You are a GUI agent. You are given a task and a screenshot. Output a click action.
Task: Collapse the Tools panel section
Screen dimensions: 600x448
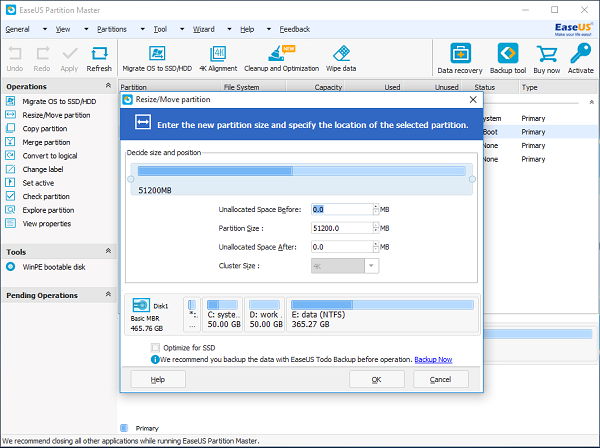click(108, 251)
